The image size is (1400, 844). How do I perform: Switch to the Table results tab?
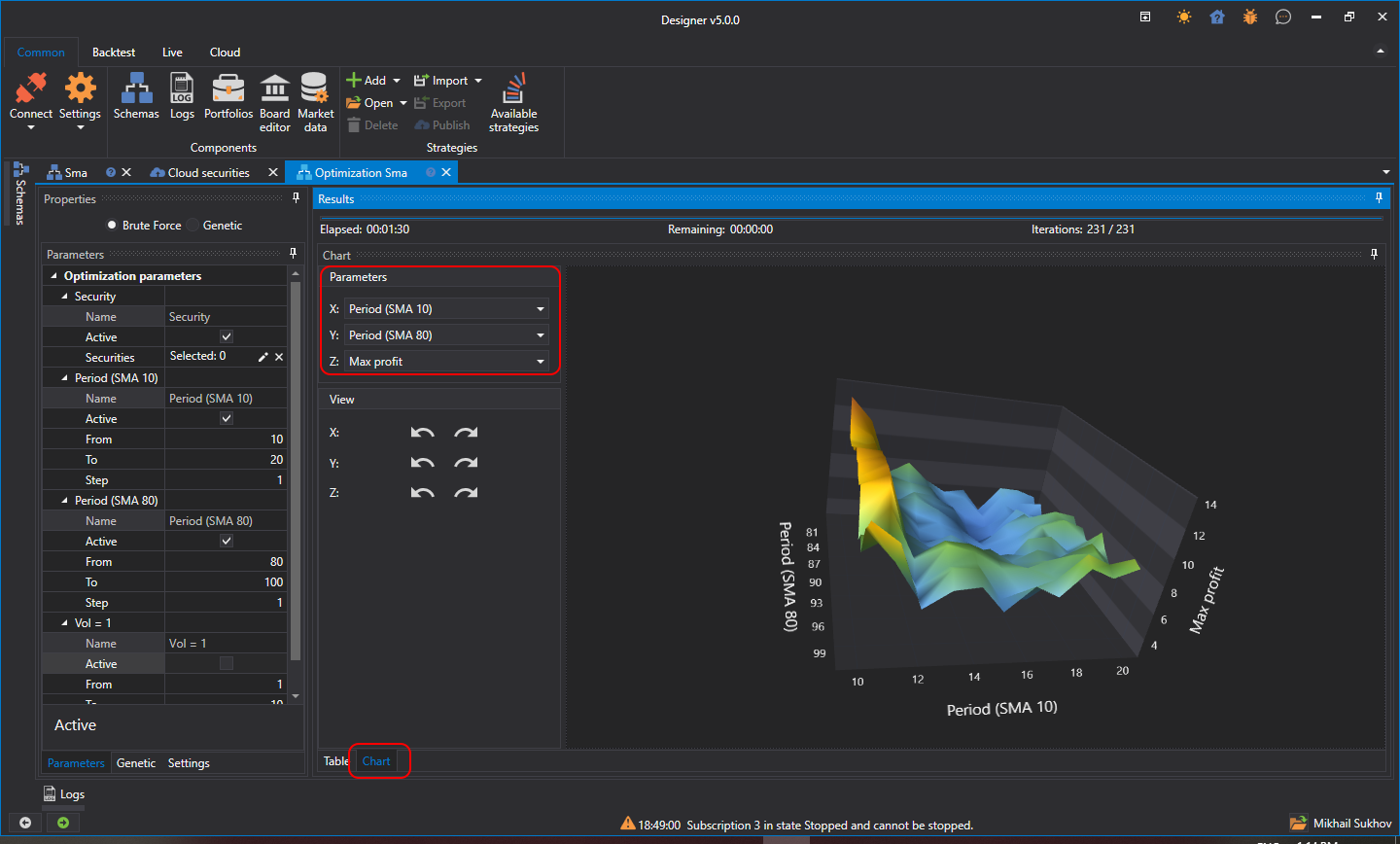click(335, 761)
